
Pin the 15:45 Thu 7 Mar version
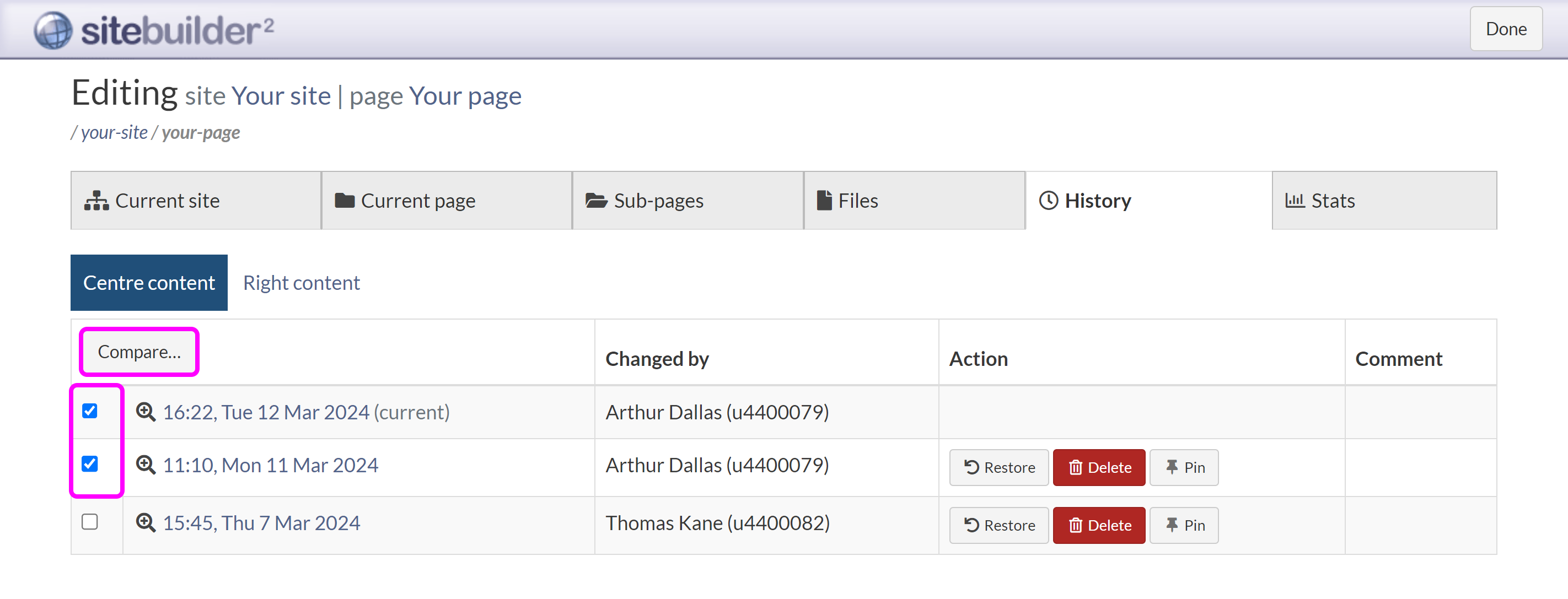(x=1183, y=525)
